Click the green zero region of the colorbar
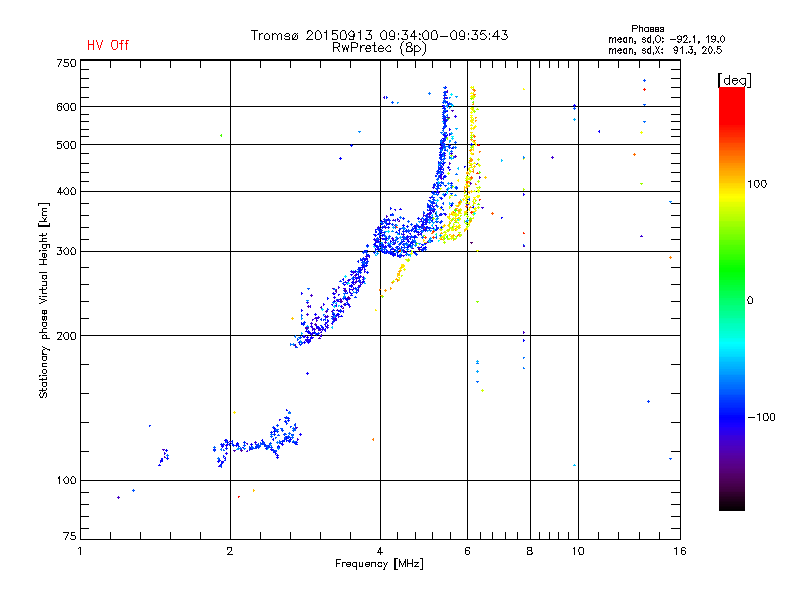The width and height of the screenshot is (800, 600). pyautogui.click(x=732, y=300)
